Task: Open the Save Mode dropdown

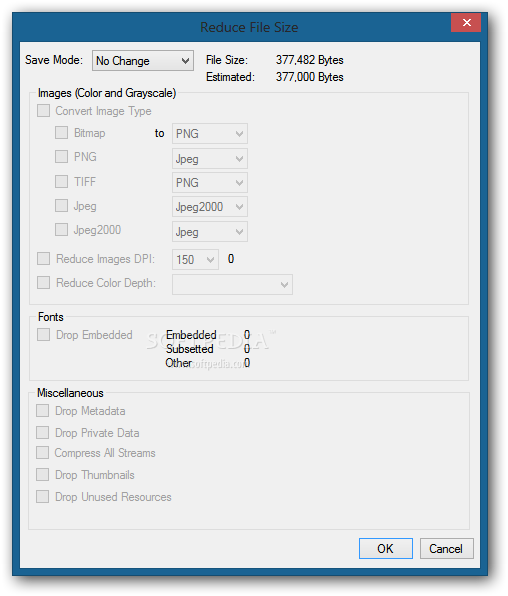Action: point(143,60)
